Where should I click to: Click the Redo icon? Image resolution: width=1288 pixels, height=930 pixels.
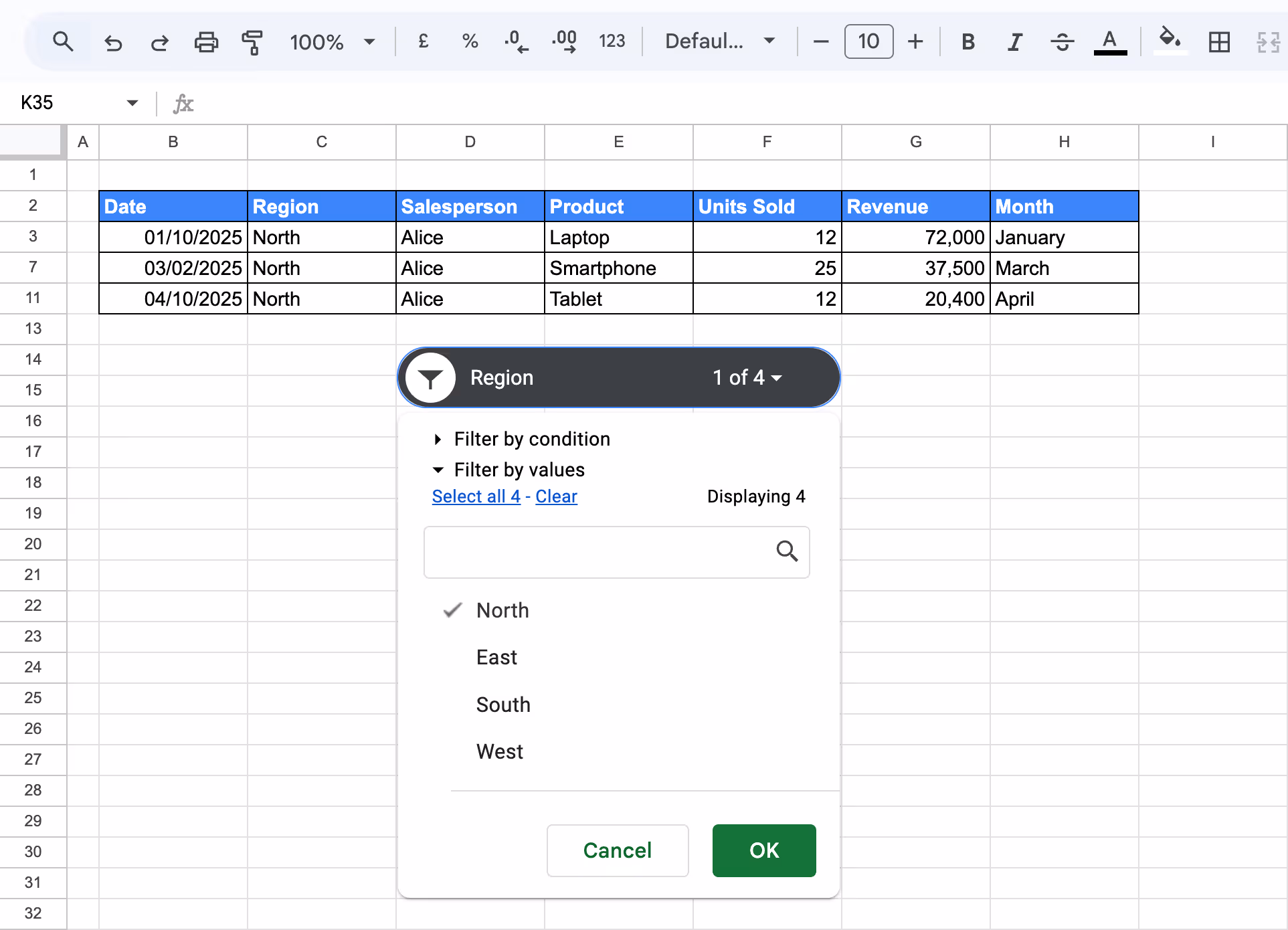tap(159, 41)
